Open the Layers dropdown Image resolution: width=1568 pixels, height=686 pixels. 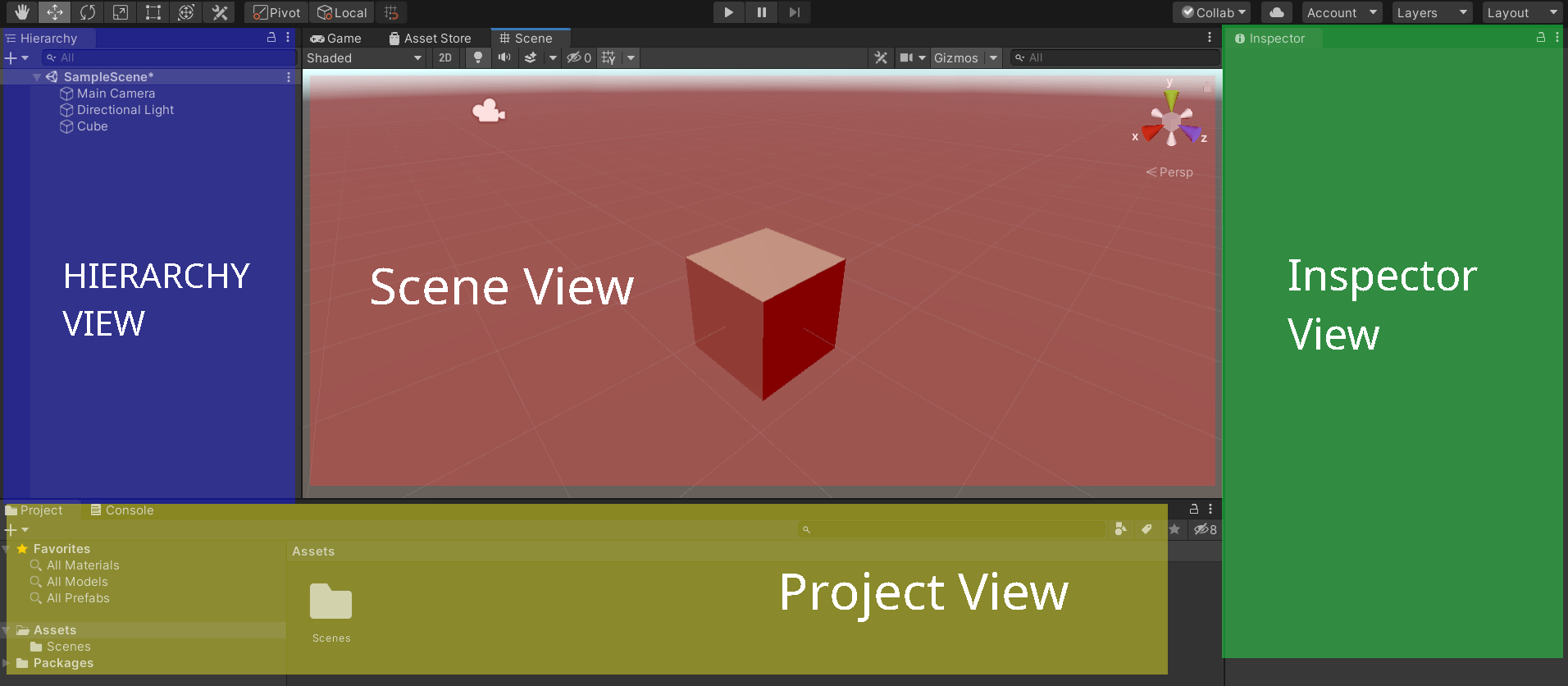click(x=1431, y=12)
